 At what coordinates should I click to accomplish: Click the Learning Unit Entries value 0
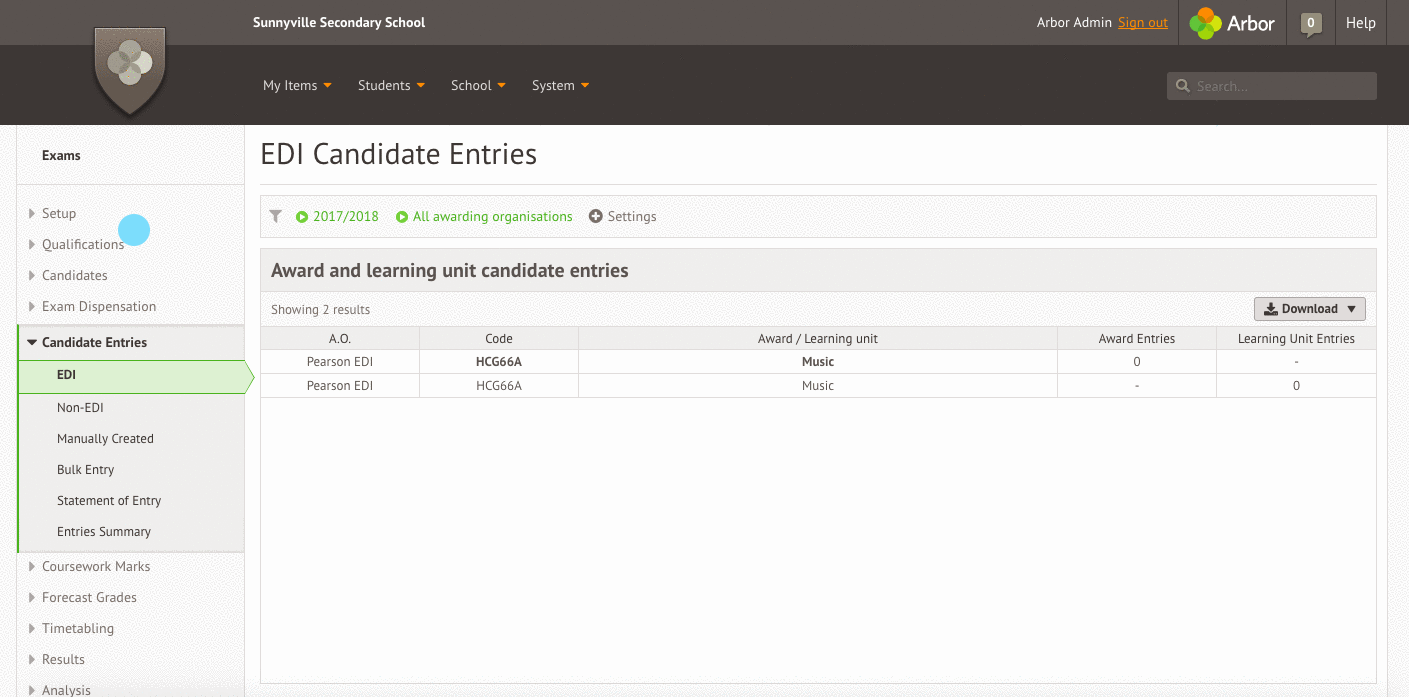point(1296,386)
